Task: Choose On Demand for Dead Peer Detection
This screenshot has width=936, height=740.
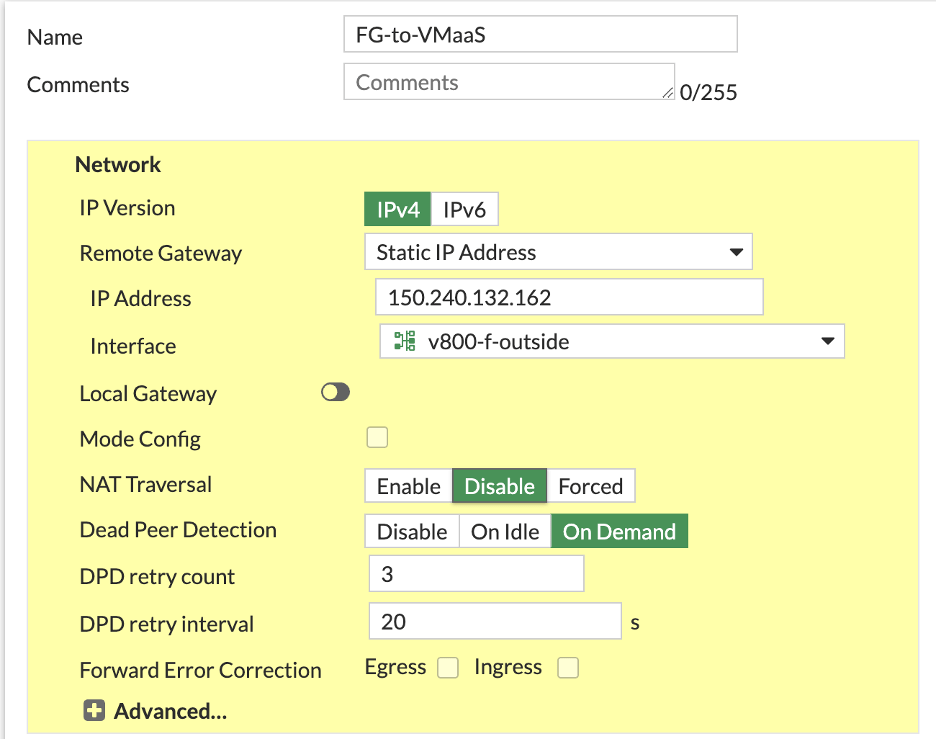Action: pos(619,532)
